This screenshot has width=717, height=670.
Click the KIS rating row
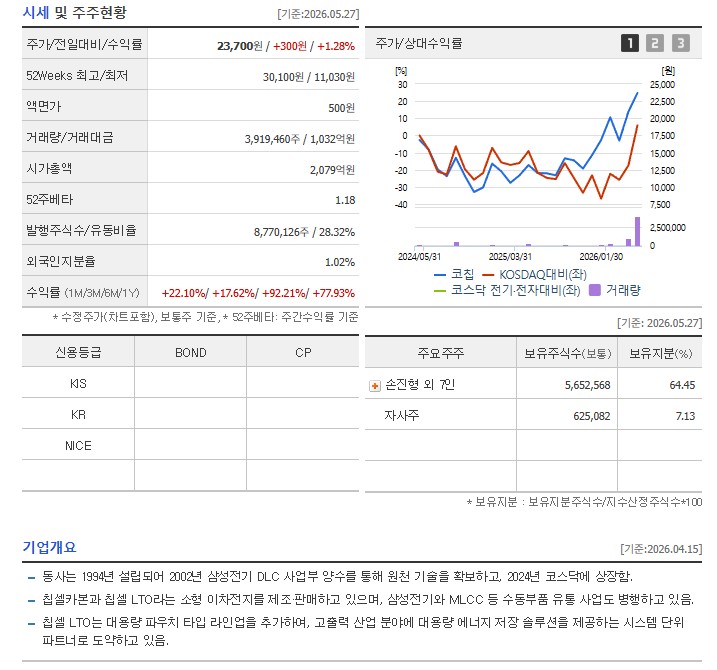(x=78, y=383)
